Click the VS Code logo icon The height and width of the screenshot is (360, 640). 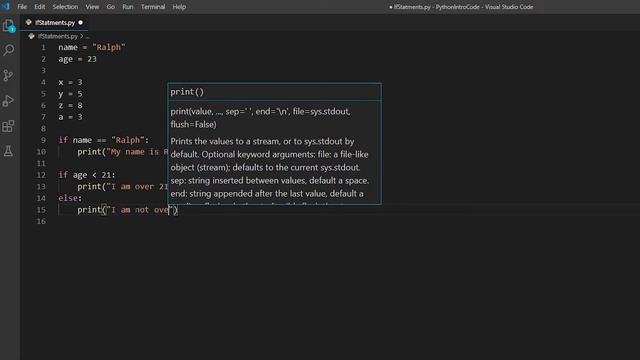click(x=6, y=7)
